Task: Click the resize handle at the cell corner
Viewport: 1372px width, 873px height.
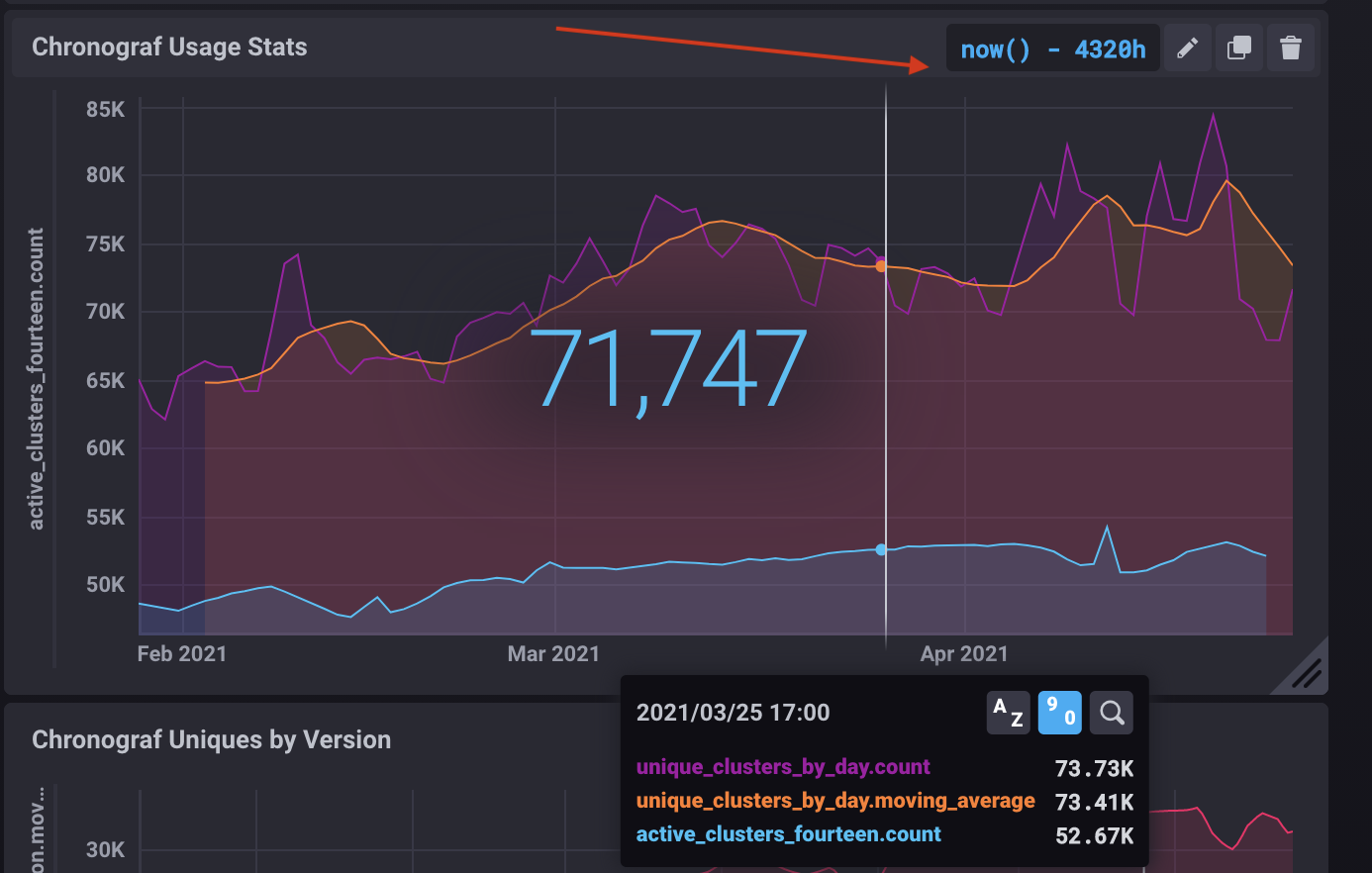Action: click(1307, 670)
